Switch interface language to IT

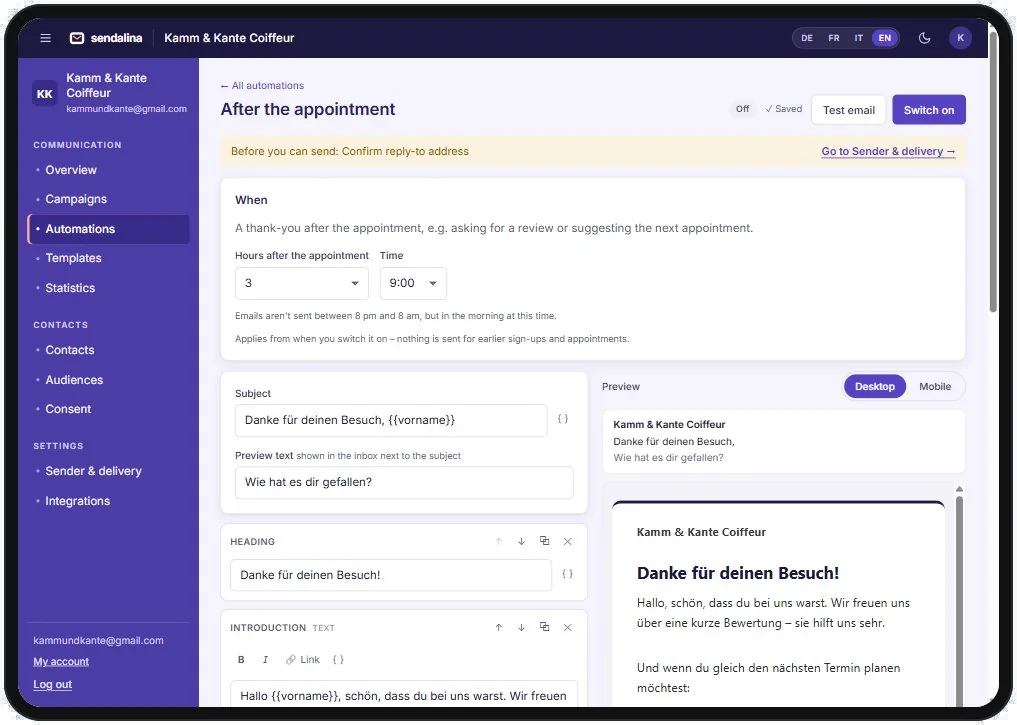(859, 38)
